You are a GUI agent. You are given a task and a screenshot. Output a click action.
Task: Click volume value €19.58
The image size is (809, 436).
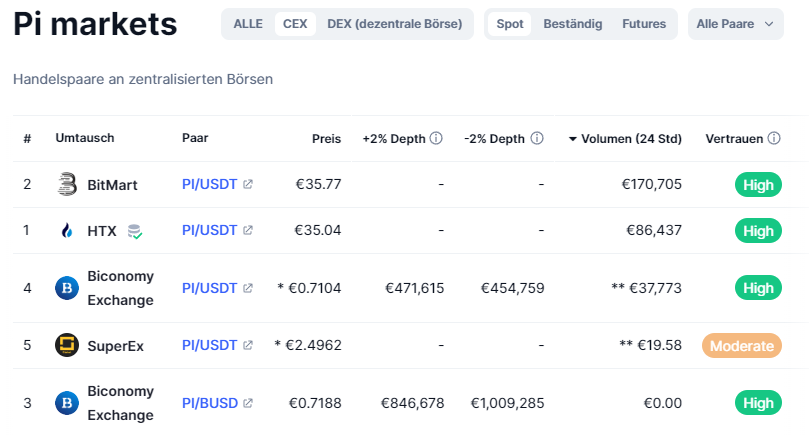pos(659,345)
